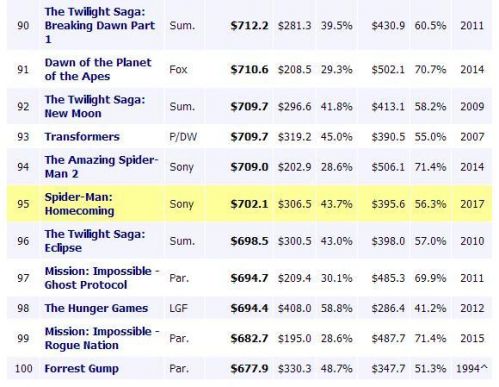Click The Twilight Saga: Eclipse title
Screen dimensions: 499x387
tap(95, 241)
